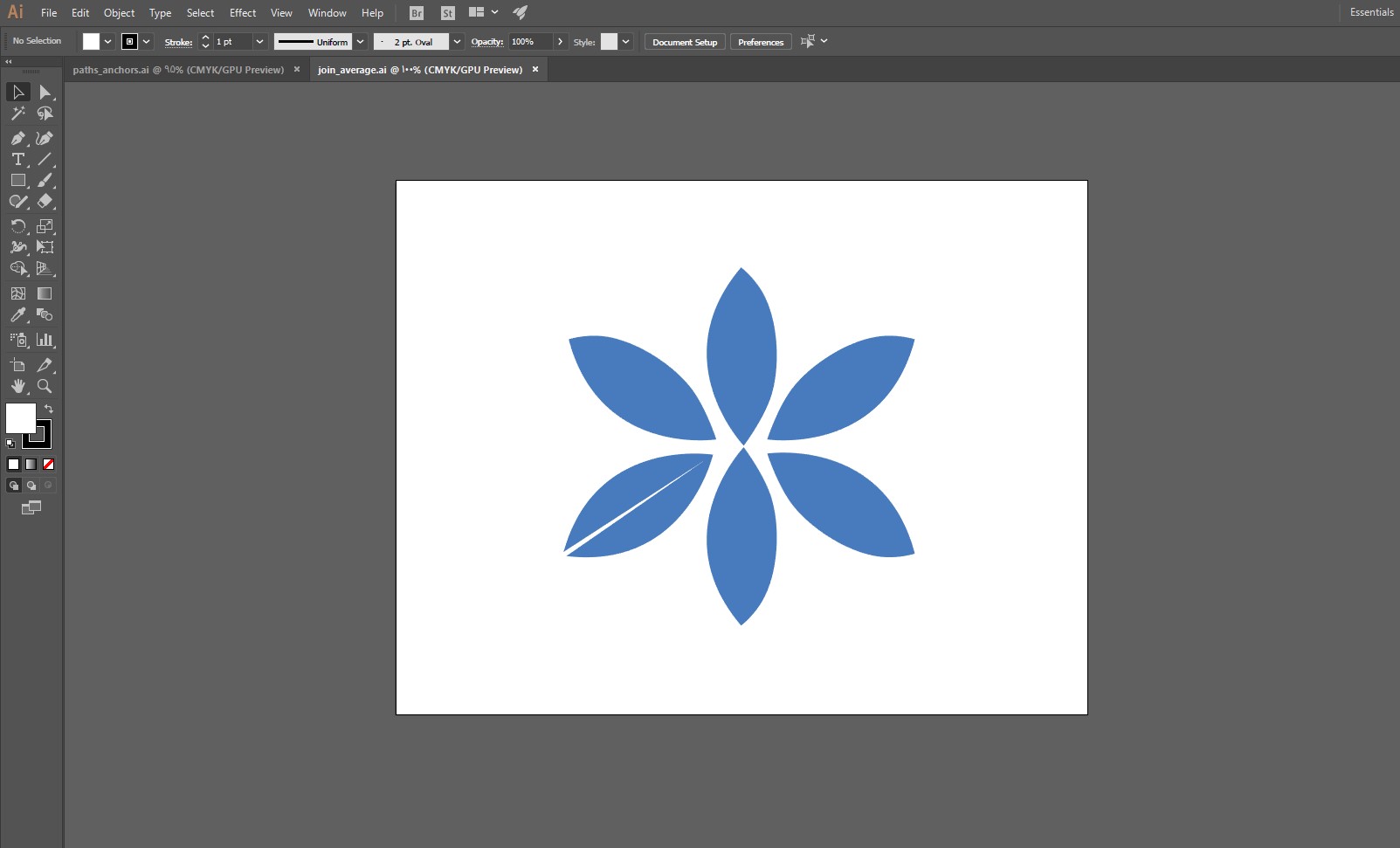Pick the Rectangle tool

[x=18, y=180]
